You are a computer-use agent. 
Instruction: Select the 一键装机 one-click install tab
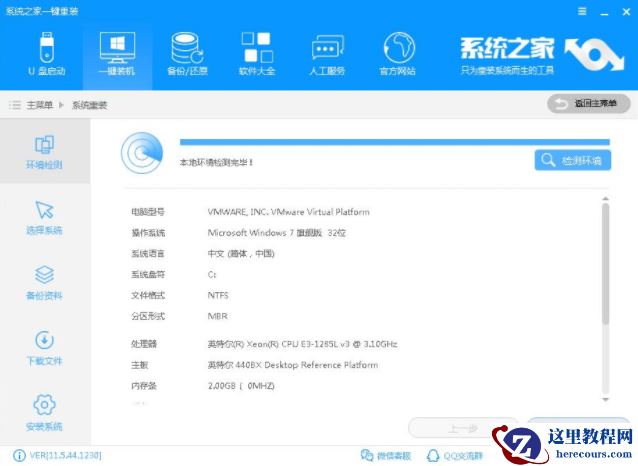[117, 54]
